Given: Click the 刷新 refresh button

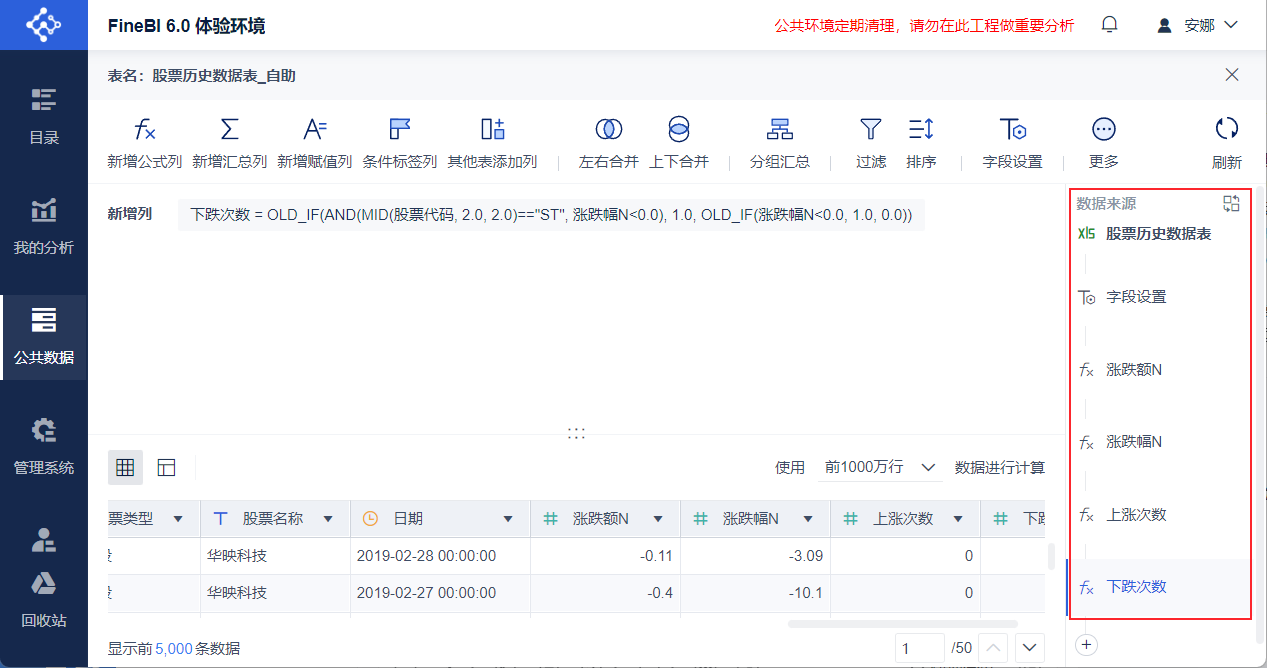Looking at the screenshot, I should click(x=1227, y=144).
